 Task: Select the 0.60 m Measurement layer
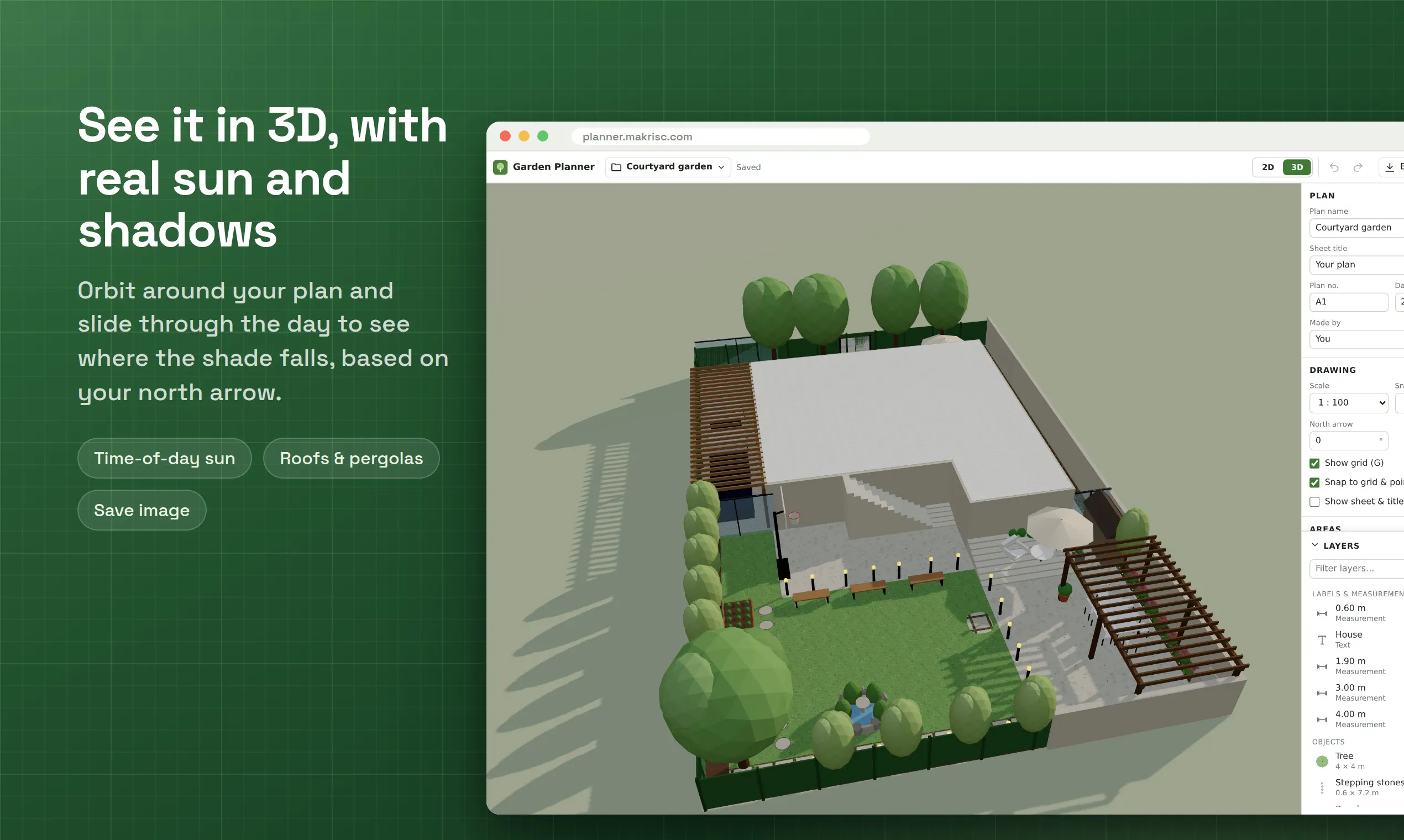coord(1357,613)
